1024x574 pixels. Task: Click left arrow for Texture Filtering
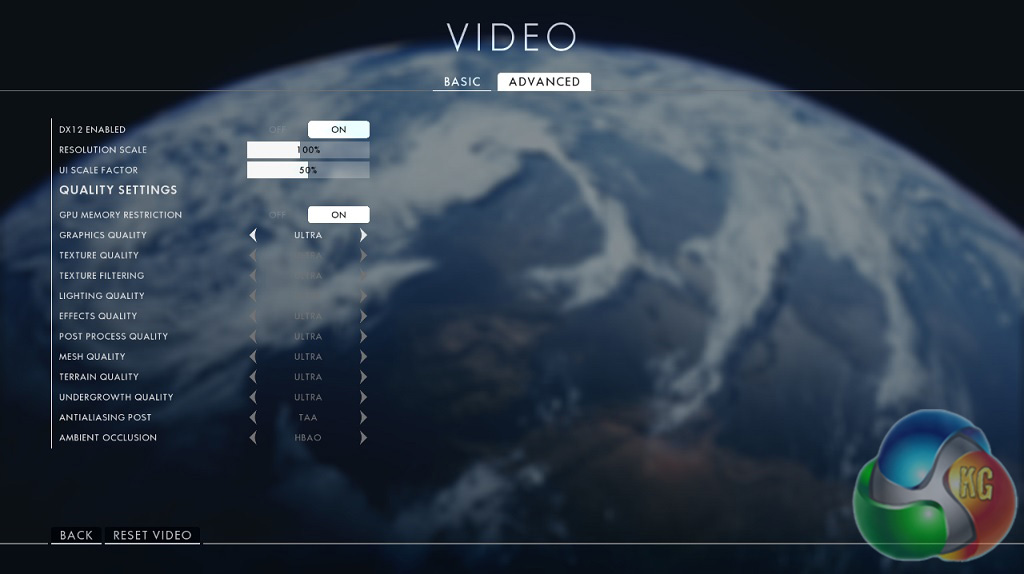(253, 276)
